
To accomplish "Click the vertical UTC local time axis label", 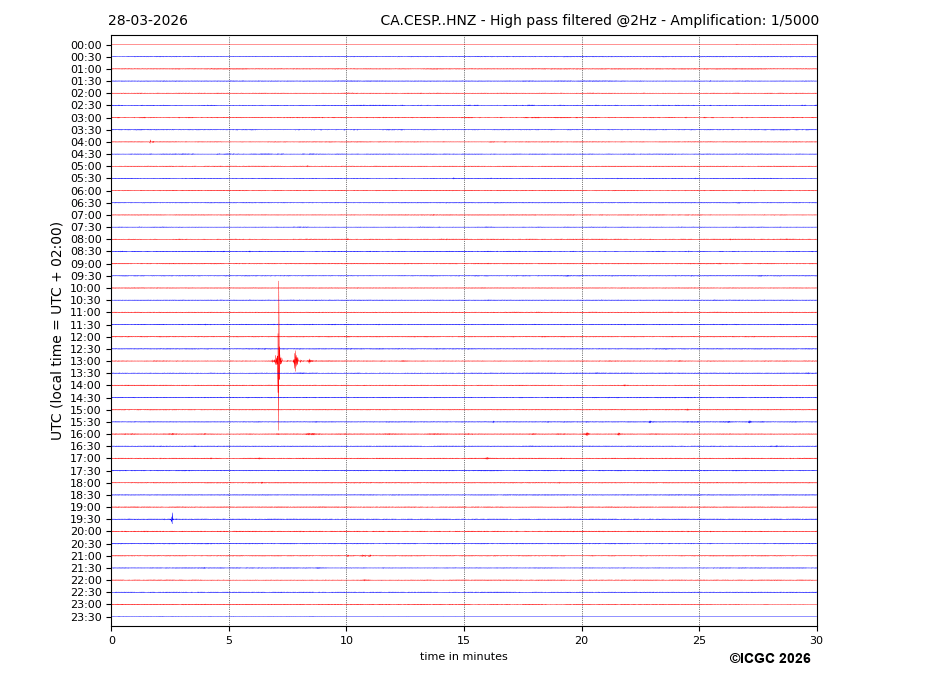I will [57, 330].
